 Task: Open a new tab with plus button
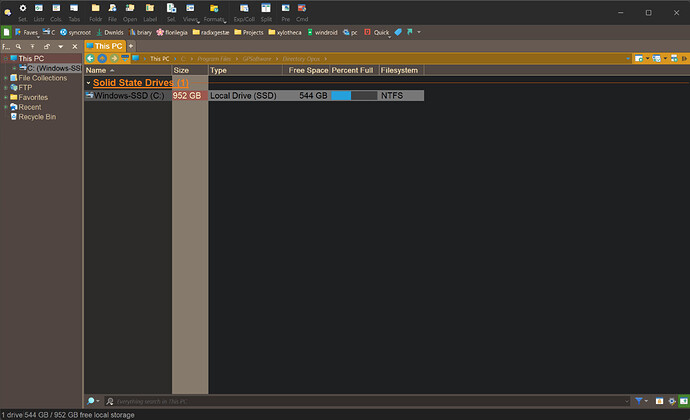point(130,46)
